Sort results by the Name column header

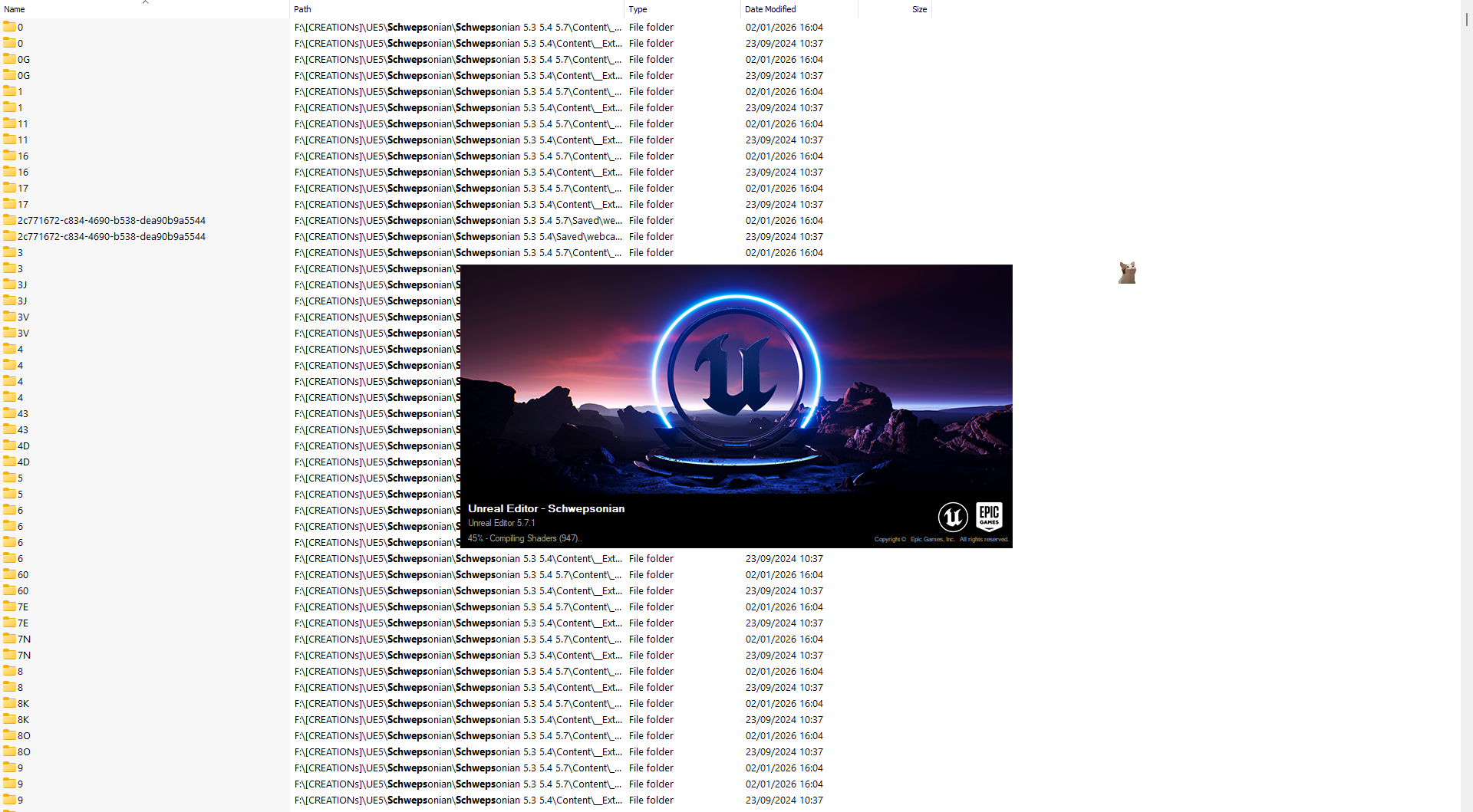click(15, 9)
